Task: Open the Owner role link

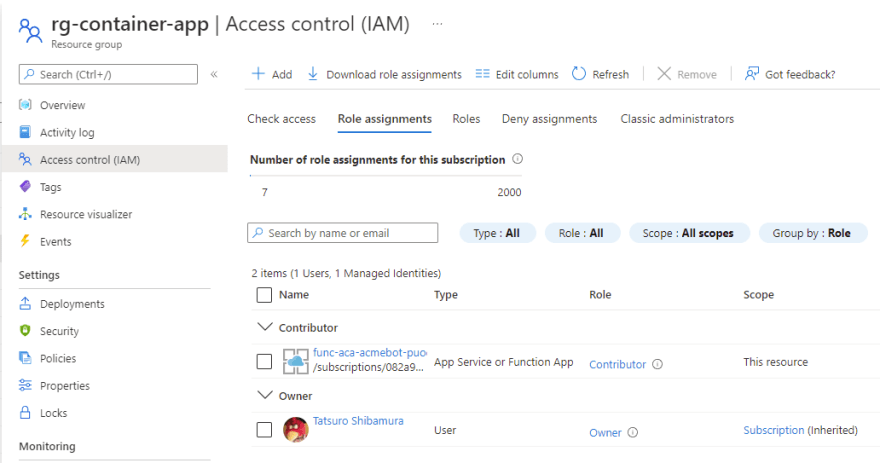Action: 605,432
